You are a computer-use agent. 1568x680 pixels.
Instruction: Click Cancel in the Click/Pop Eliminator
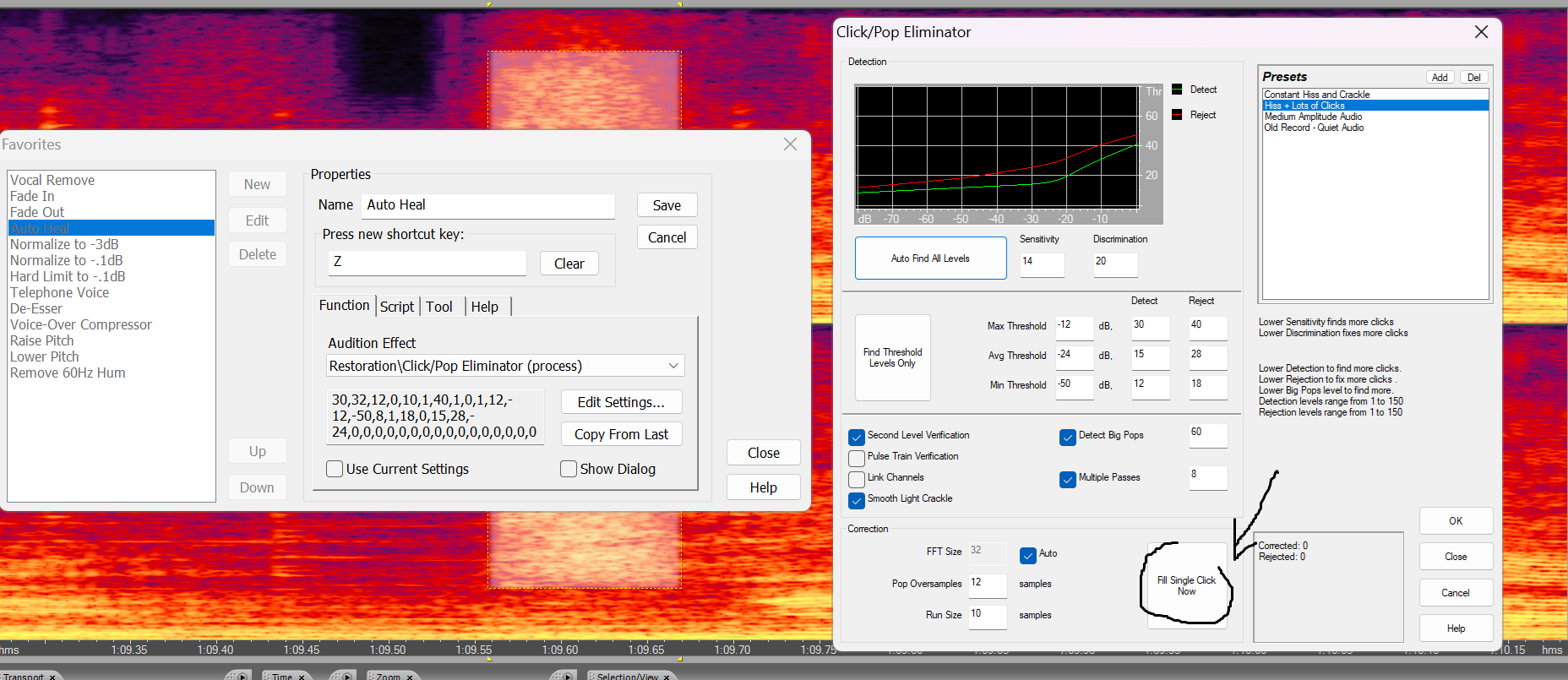coord(1456,593)
